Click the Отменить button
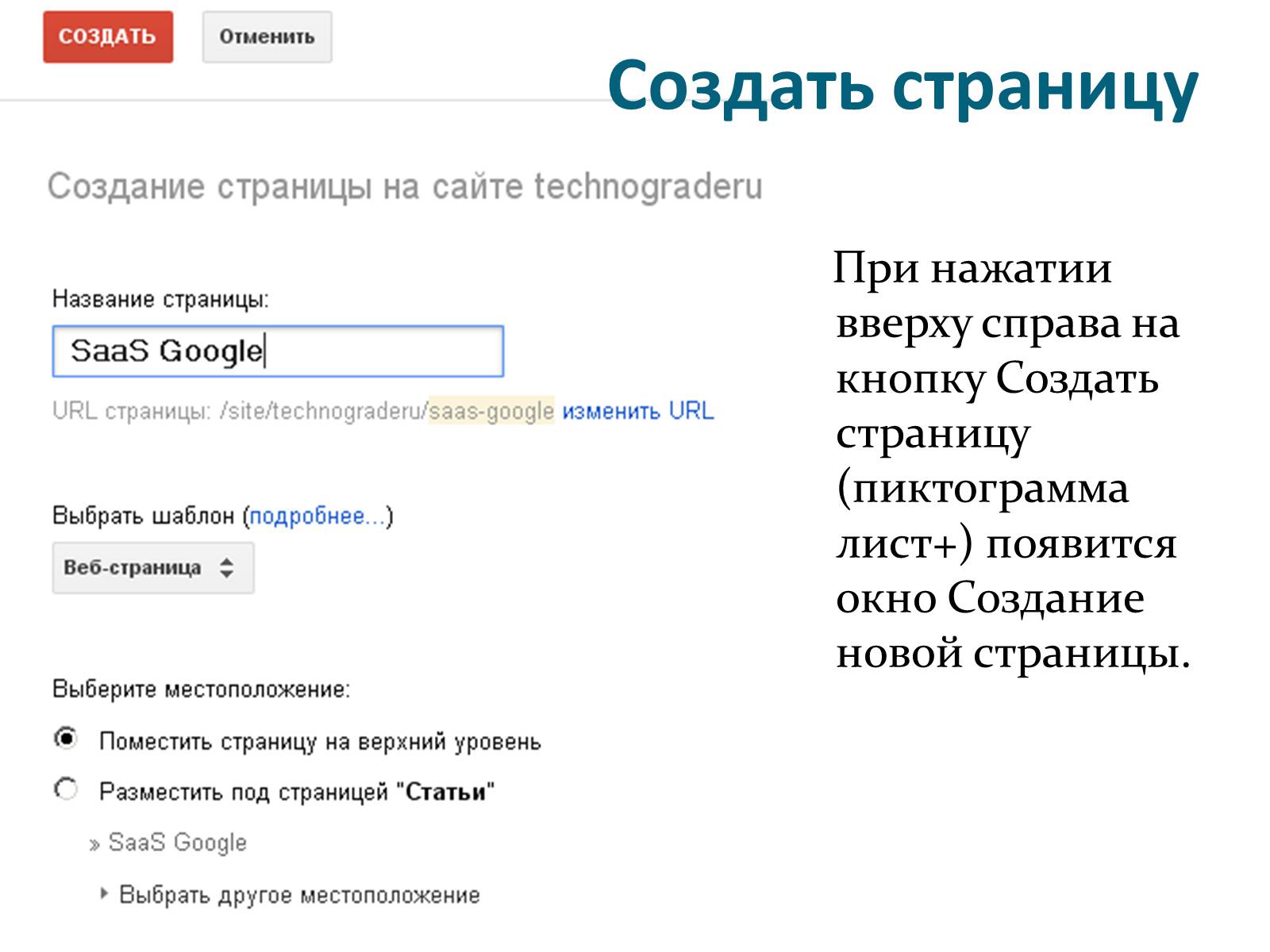Viewport: 1270px width, 952px height. (267, 36)
